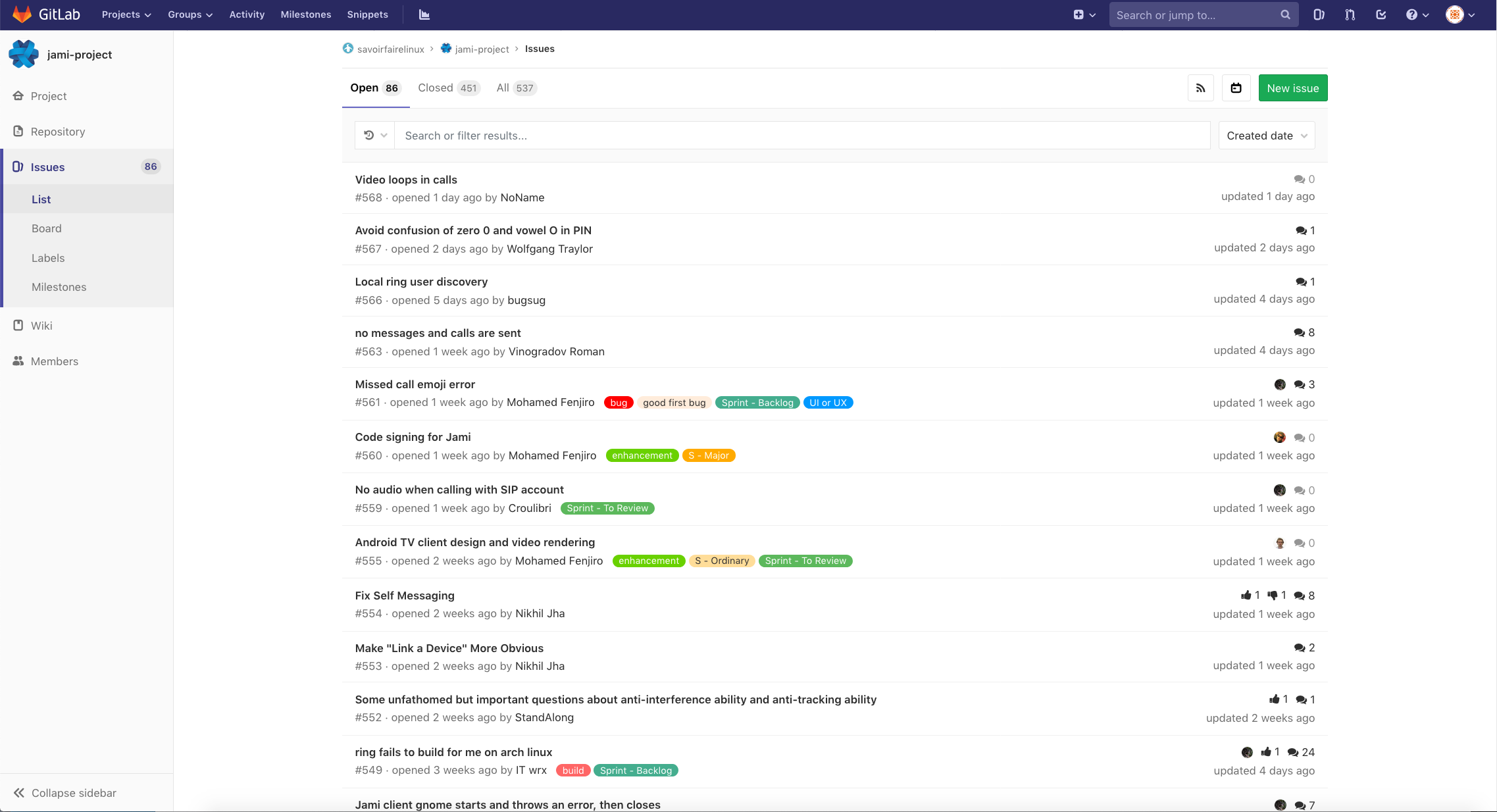
Task: Click the red bug label
Action: 619,403
